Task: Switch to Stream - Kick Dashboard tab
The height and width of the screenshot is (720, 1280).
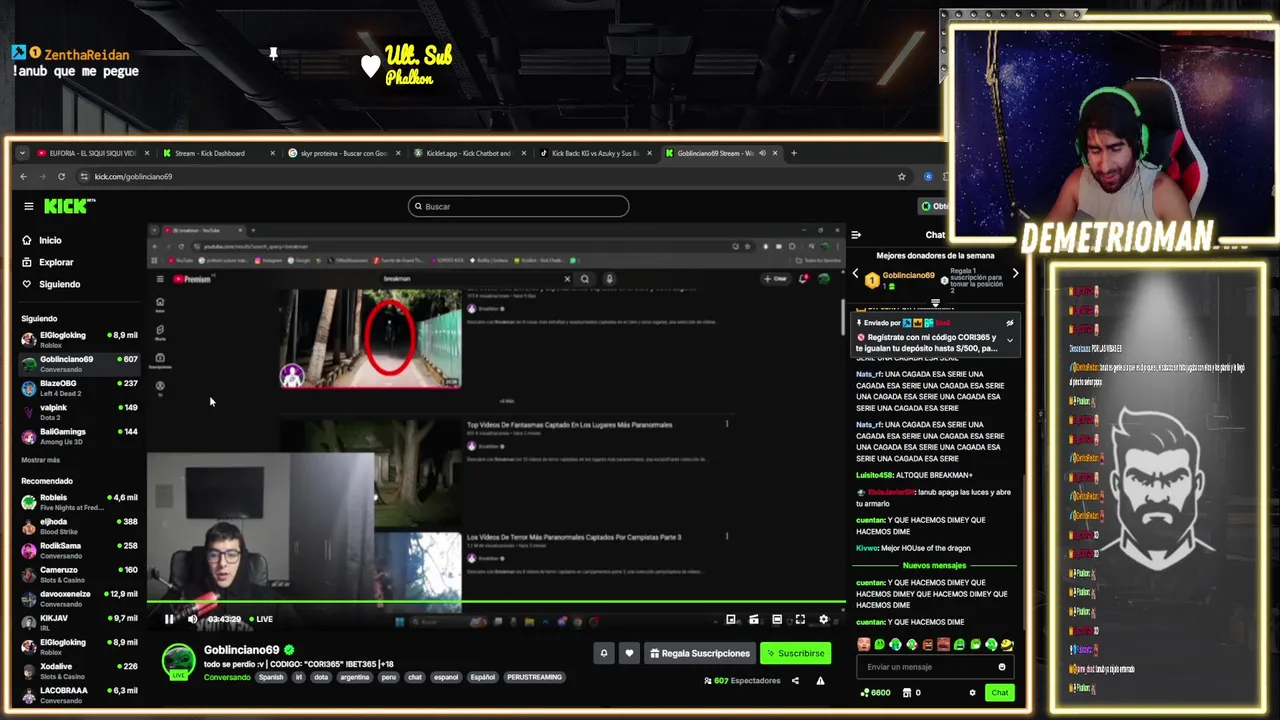Action: [x=217, y=153]
